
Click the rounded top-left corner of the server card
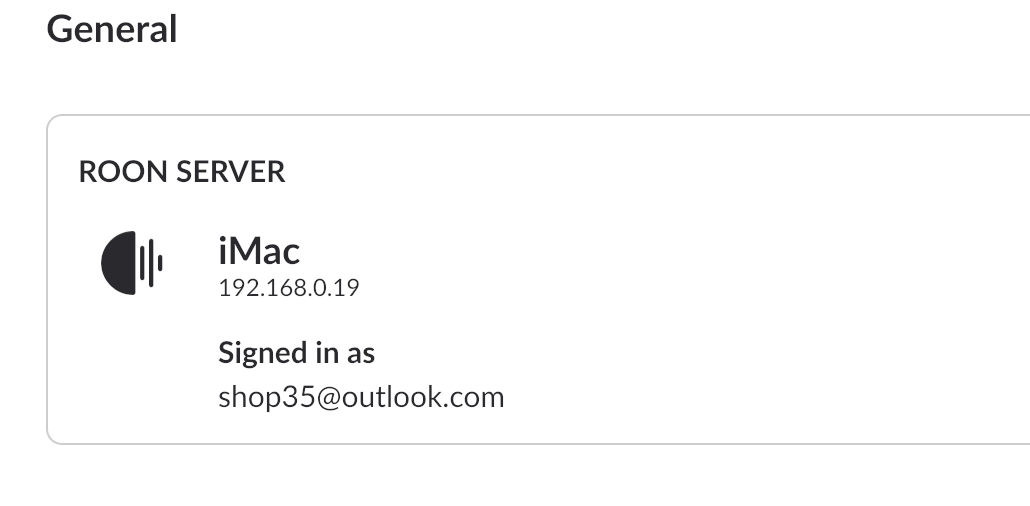click(53, 121)
